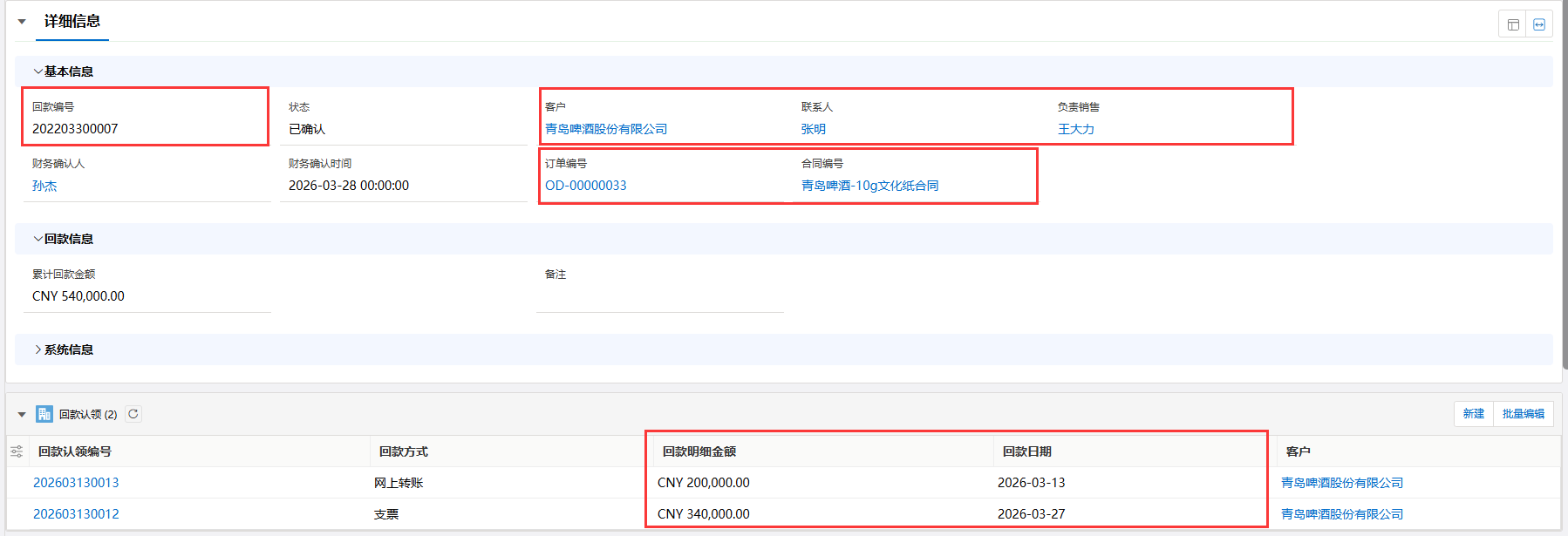Collapse the 基本信息 section
The image size is (1568, 536).
point(37,71)
